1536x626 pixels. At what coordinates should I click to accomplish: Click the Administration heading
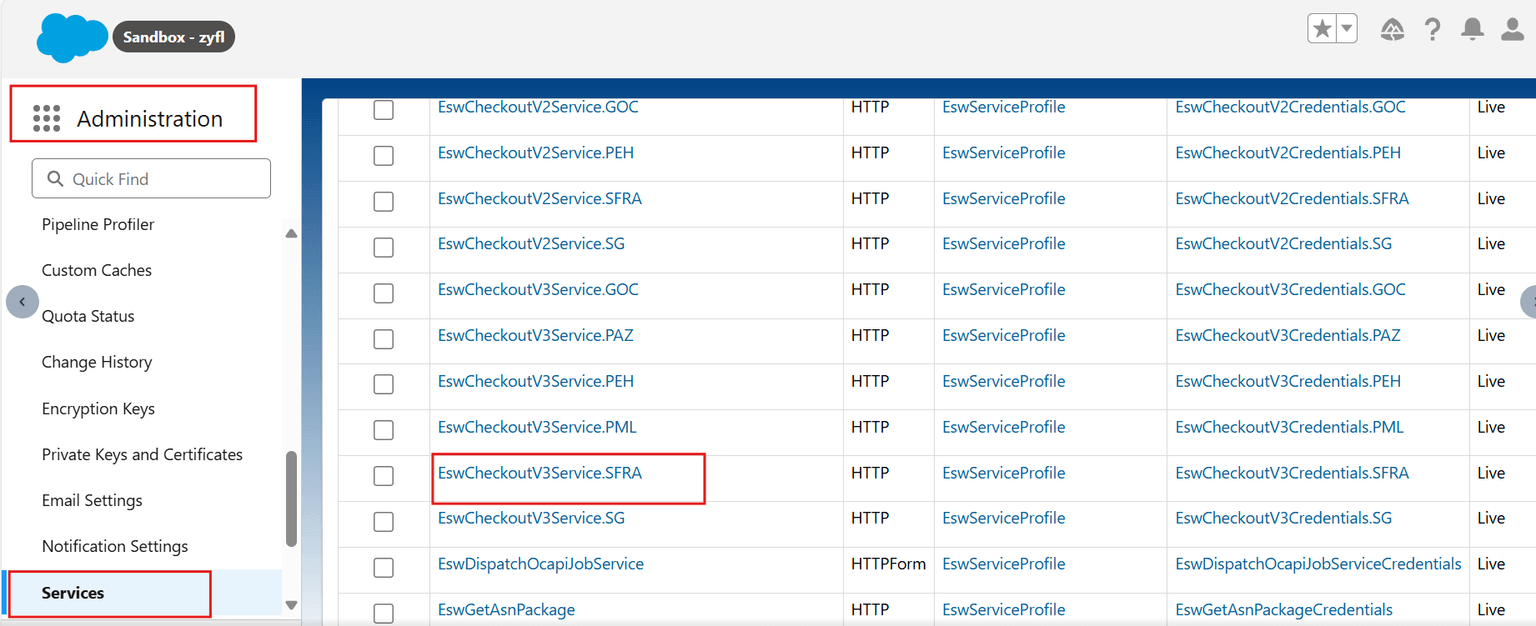point(150,118)
